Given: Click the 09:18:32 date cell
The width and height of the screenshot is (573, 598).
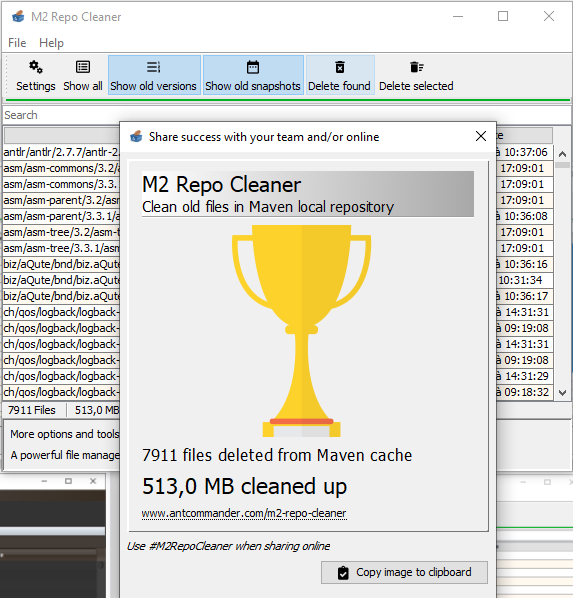Looking at the screenshot, I should point(524,392).
